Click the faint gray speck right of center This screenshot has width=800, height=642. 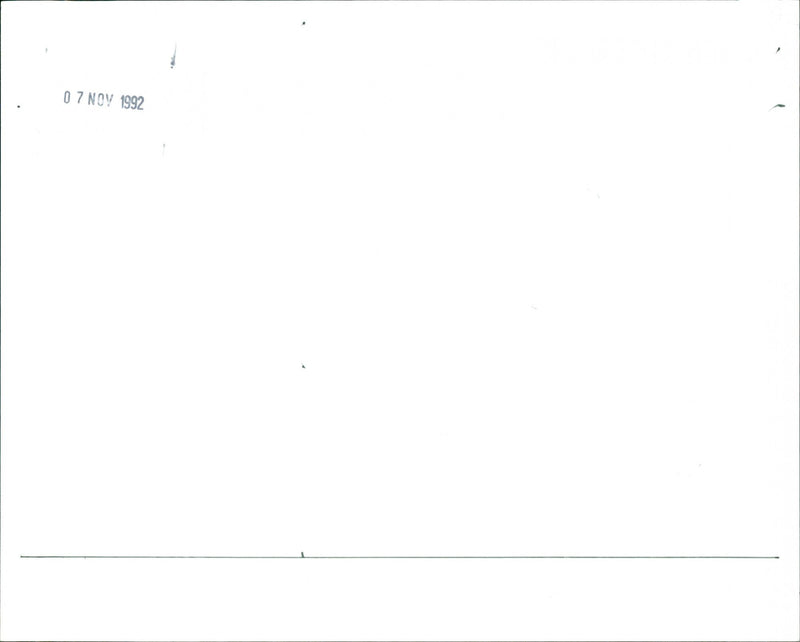click(x=534, y=308)
